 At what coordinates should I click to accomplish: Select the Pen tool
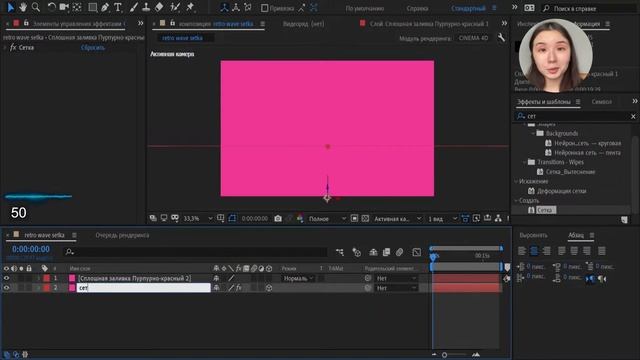coord(105,7)
